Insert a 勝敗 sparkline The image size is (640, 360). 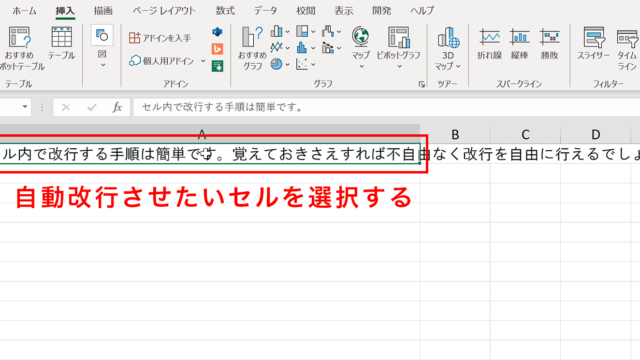coord(549,44)
